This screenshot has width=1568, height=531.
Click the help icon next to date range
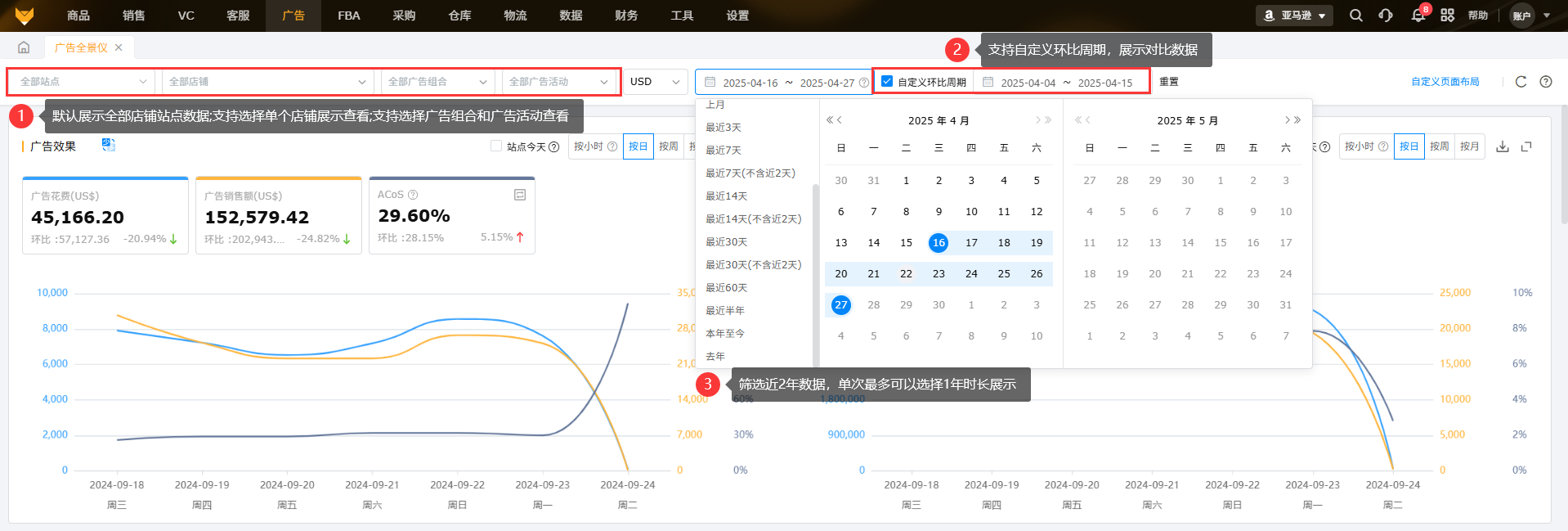tap(864, 83)
